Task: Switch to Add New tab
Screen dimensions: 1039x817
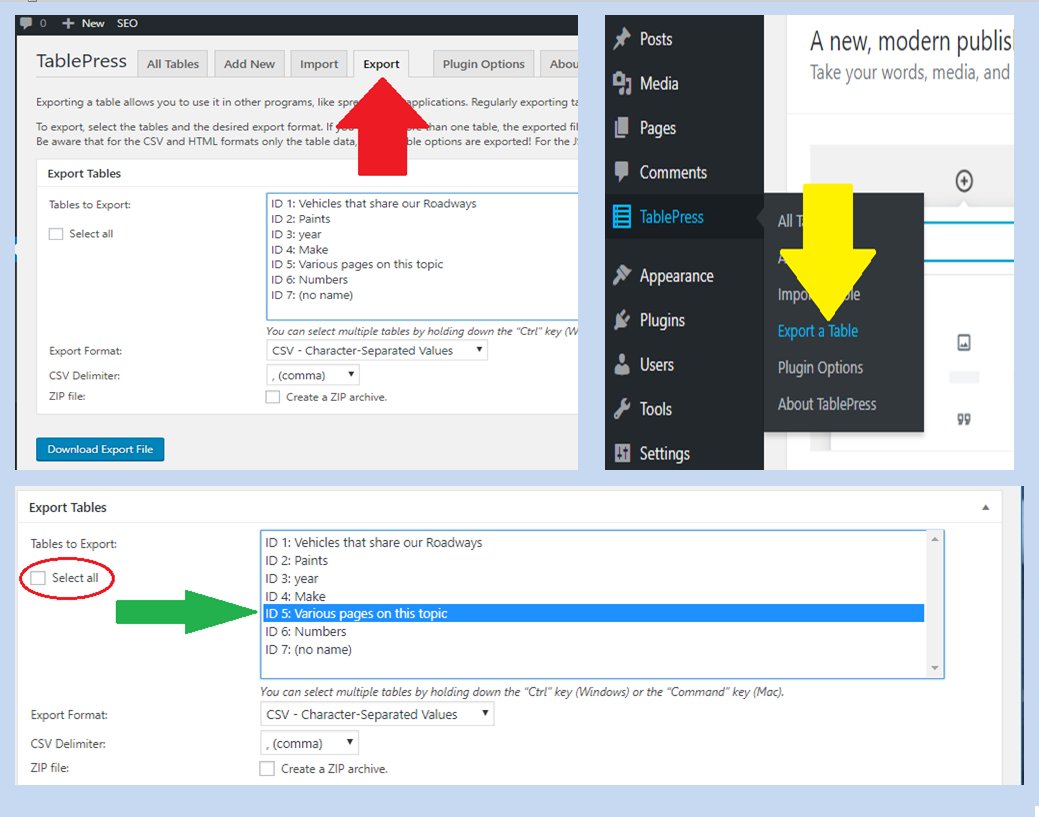Action: 249,64
